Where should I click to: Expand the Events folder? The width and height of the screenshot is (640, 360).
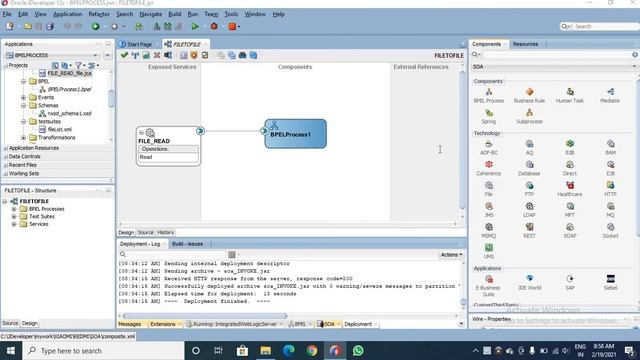24,98
